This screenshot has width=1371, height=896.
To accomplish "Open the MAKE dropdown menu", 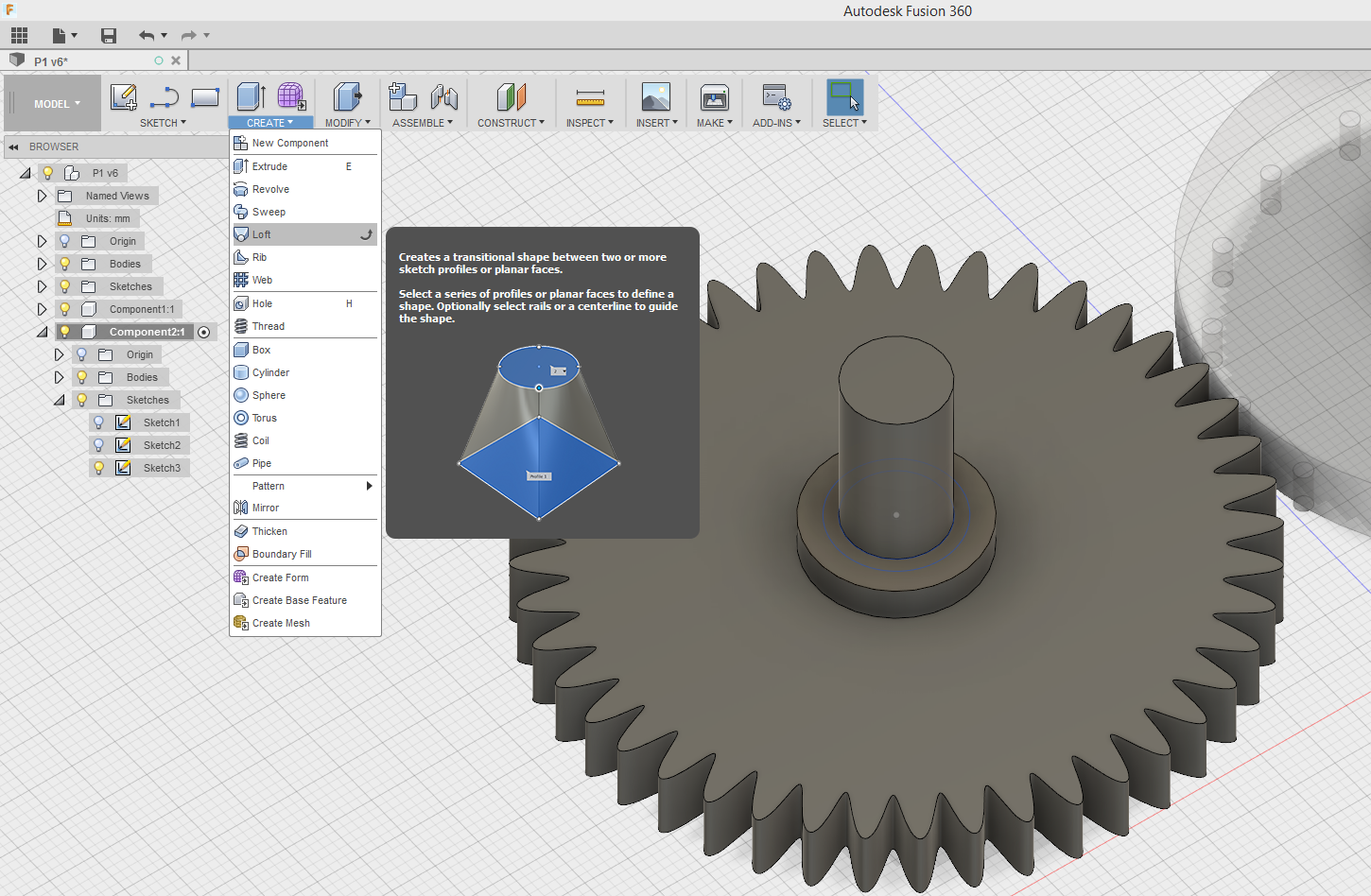I will 715,123.
